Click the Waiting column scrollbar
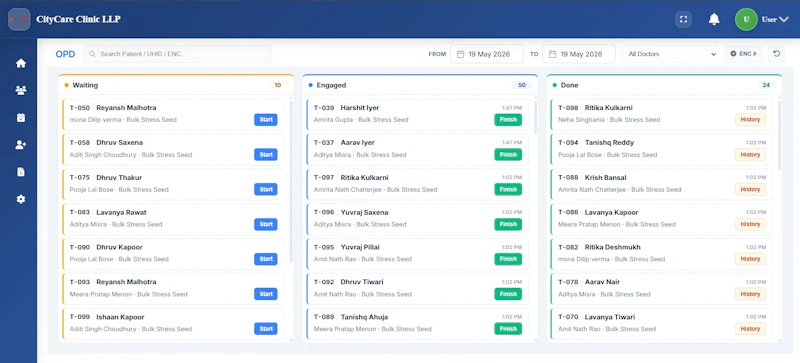Screen dimensions: 800x363 point(291,181)
